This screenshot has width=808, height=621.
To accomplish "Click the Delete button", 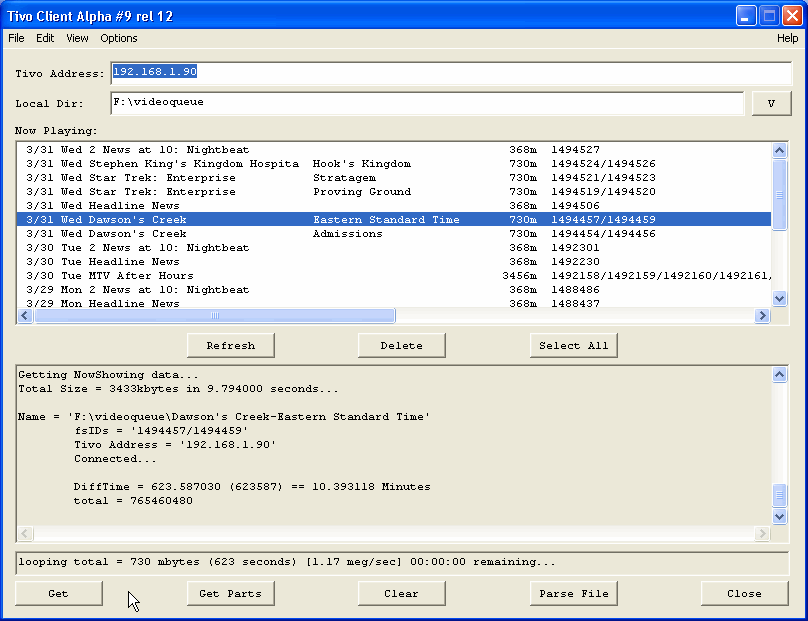I will click(x=401, y=345).
